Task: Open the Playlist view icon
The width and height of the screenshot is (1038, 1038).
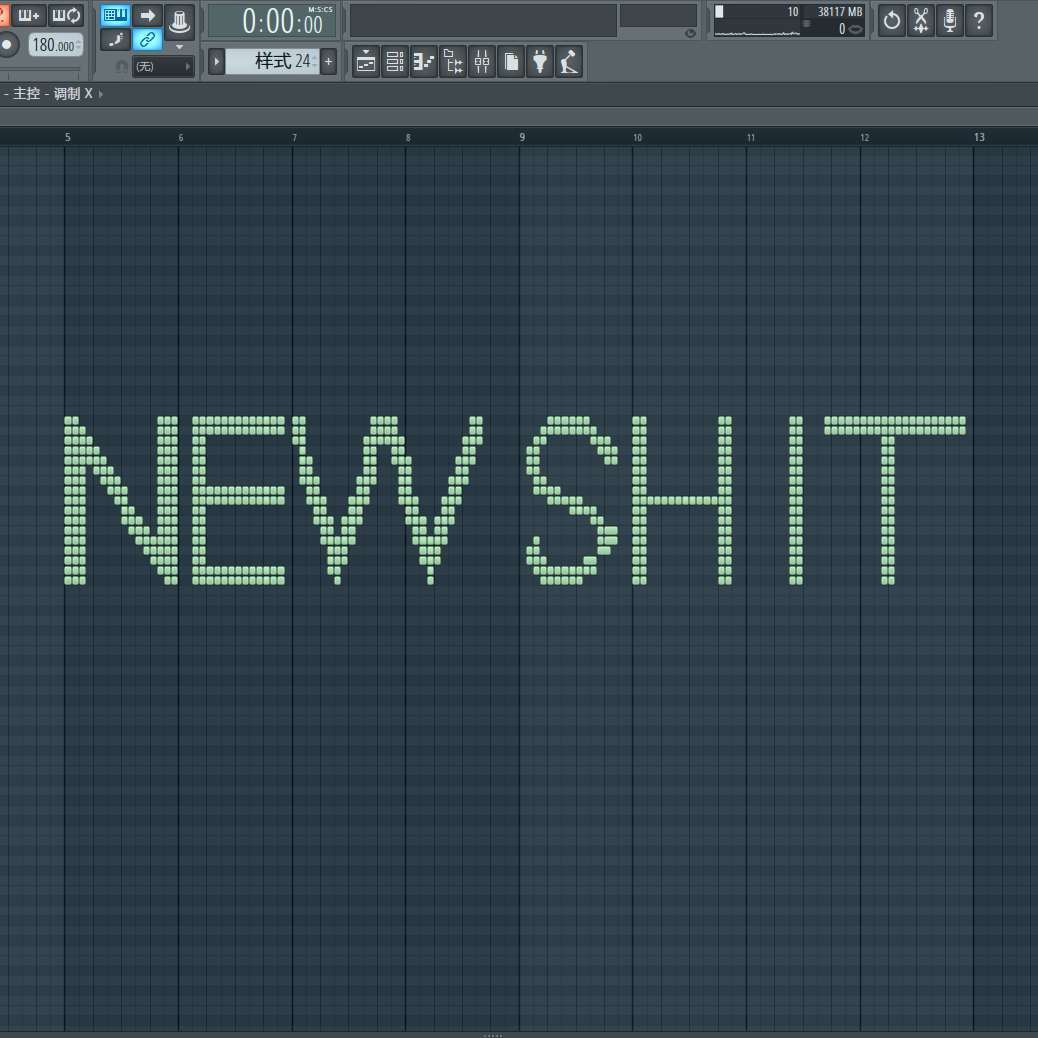Action: [366, 62]
